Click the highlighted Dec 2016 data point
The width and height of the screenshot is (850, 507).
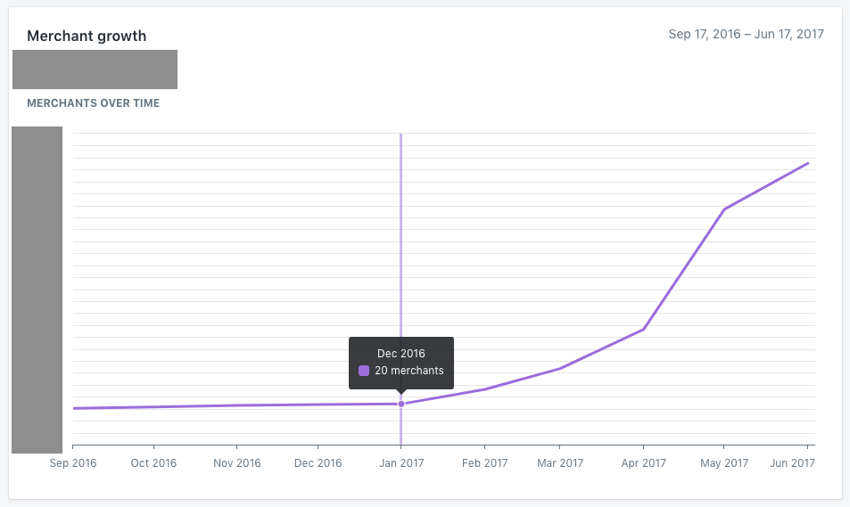pyautogui.click(x=401, y=404)
